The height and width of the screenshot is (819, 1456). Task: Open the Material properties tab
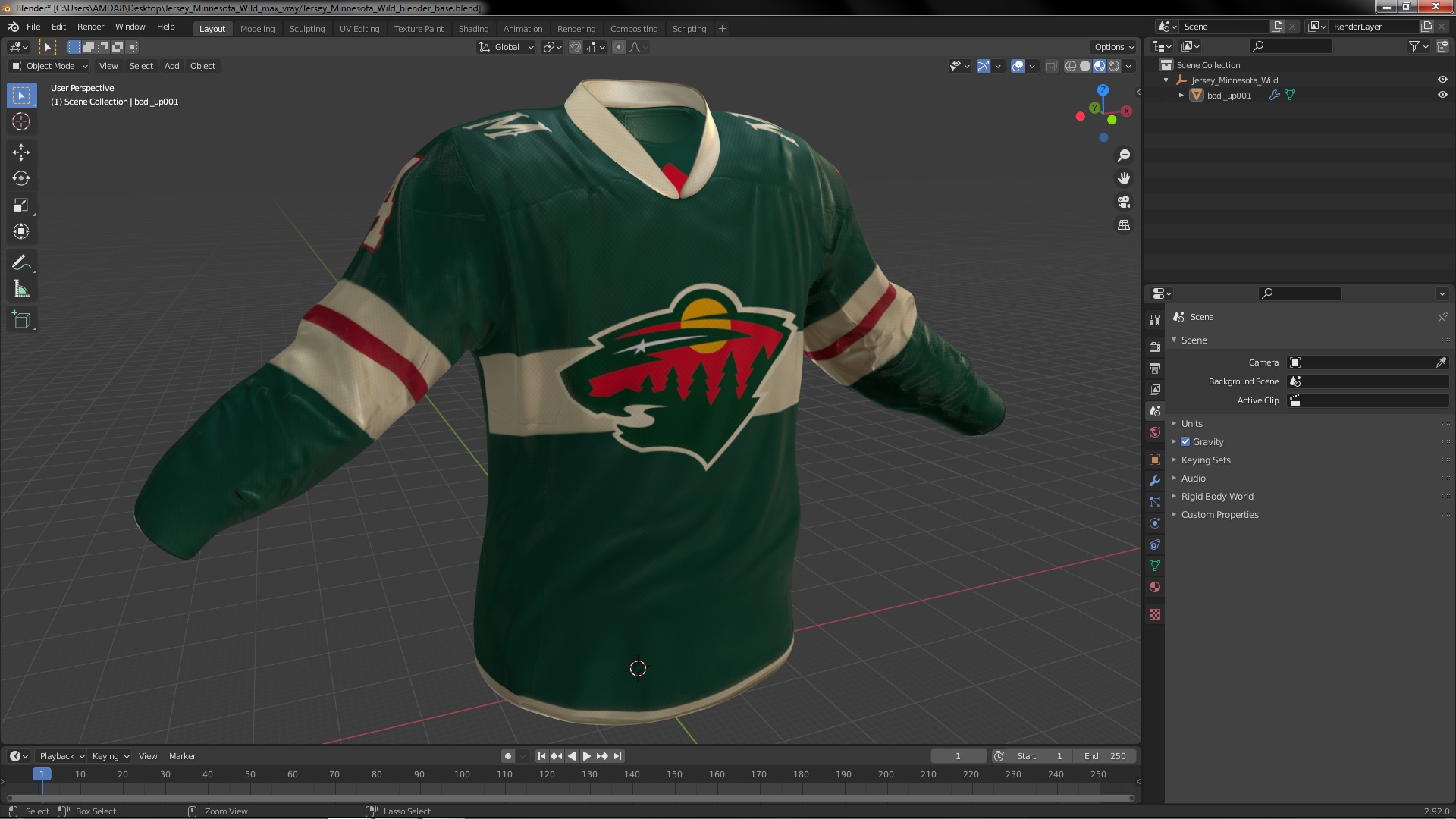pyautogui.click(x=1154, y=587)
